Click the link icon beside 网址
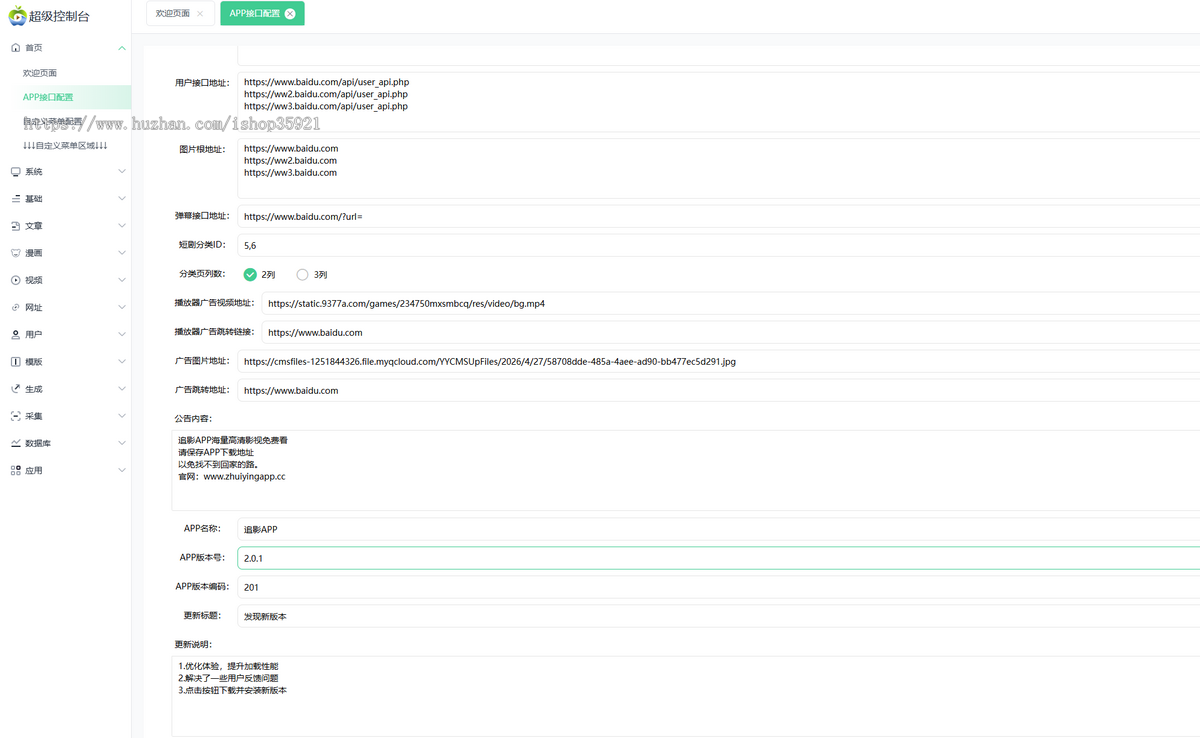 pos(15,307)
